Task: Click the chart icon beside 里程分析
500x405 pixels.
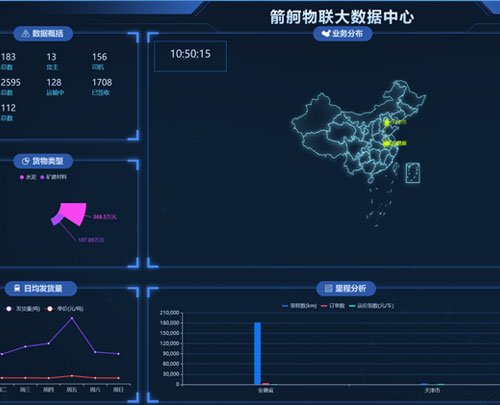Action: pyautogui.click(x=329, y=288)
